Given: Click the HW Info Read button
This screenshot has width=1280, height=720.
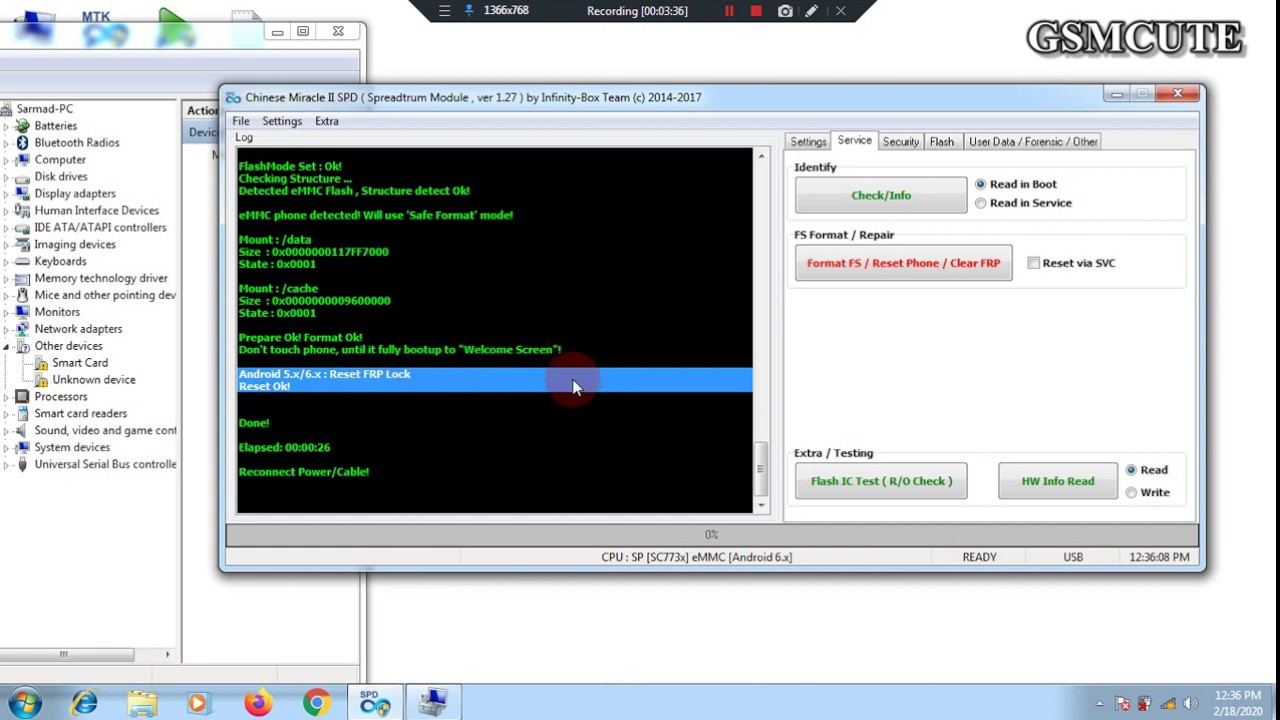Looking at the screenshot, I should (x=1057, y=481).
